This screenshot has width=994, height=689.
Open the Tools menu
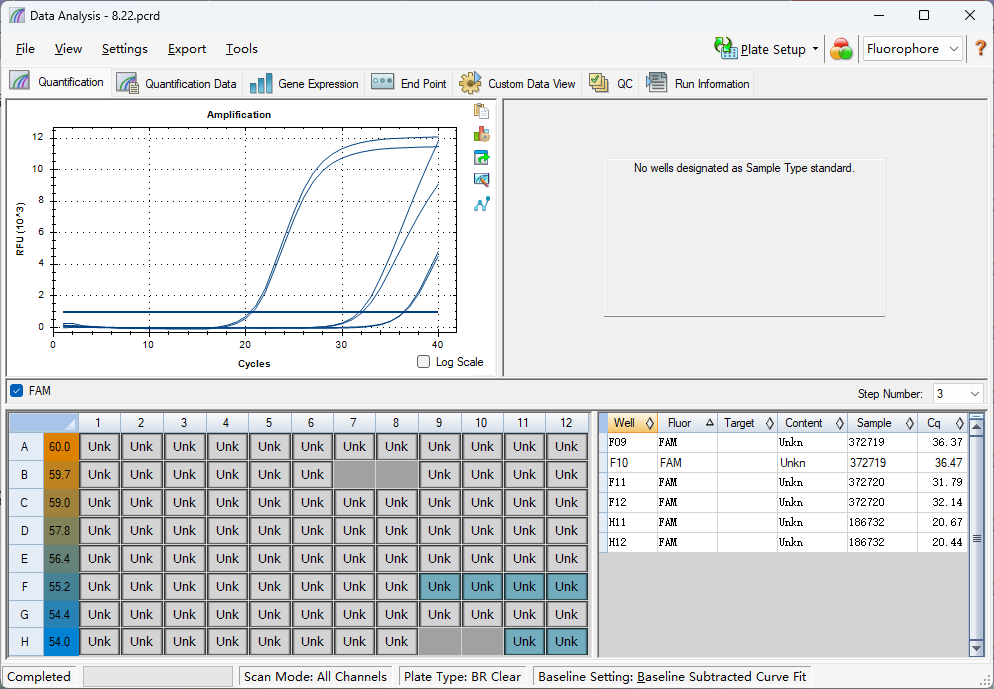tap(242, 49)
